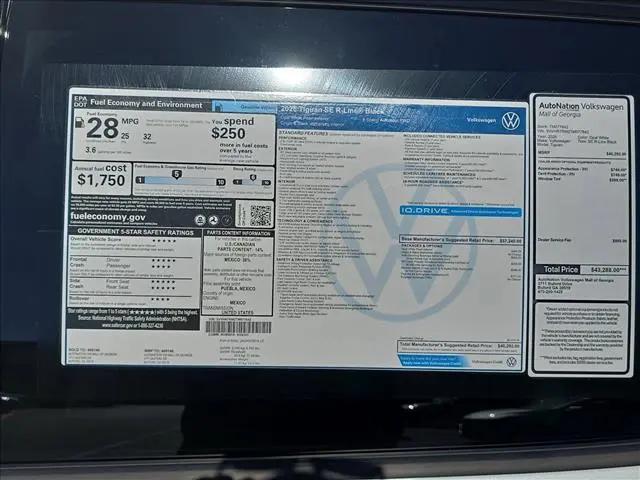This screenshot has width=640, height=480.
Task: Click the 'Fuel Economy and Environment' heading
Action: point(146,104)
